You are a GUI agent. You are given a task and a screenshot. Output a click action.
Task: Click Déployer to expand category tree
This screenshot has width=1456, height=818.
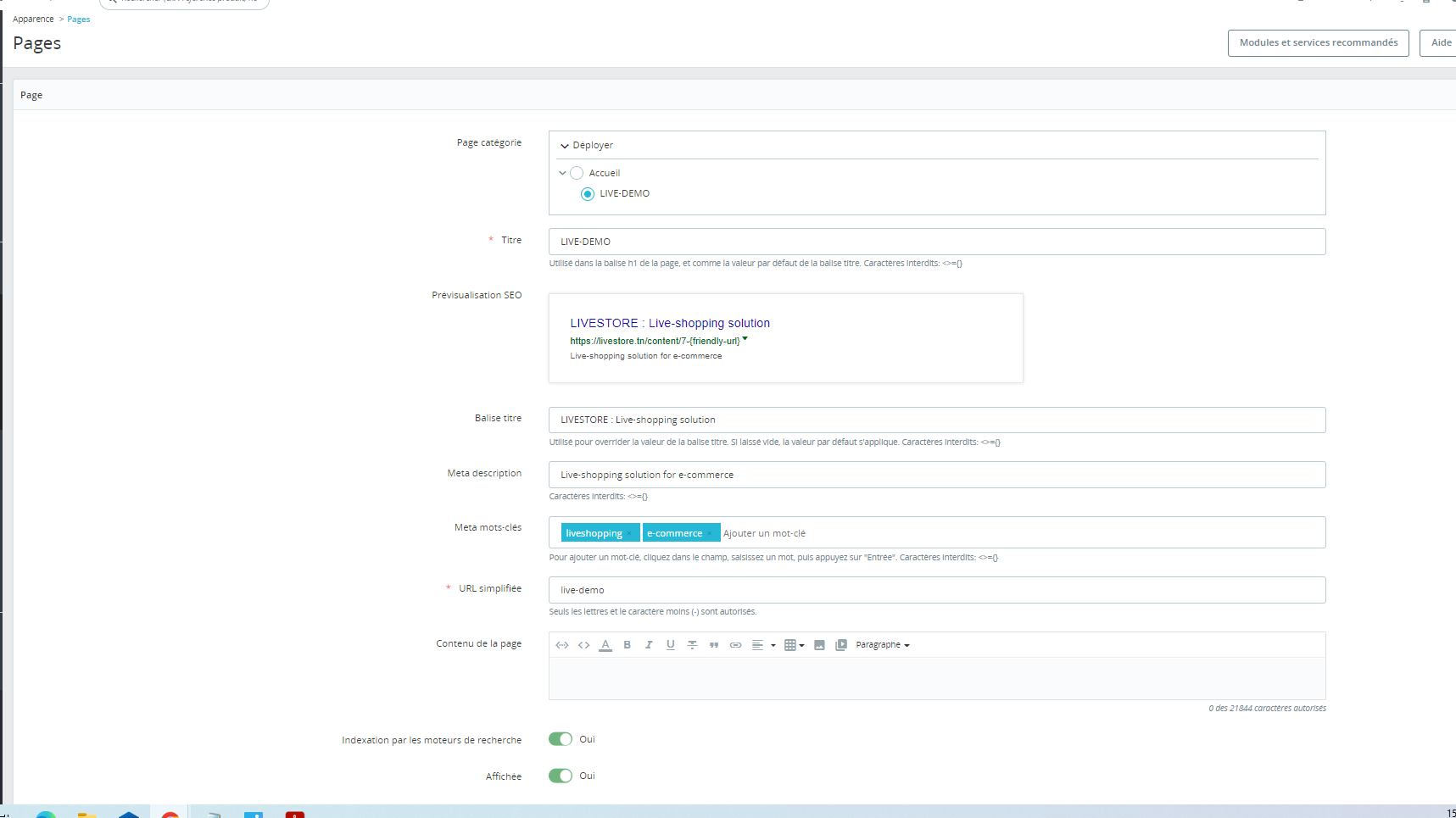click(586, 146)
